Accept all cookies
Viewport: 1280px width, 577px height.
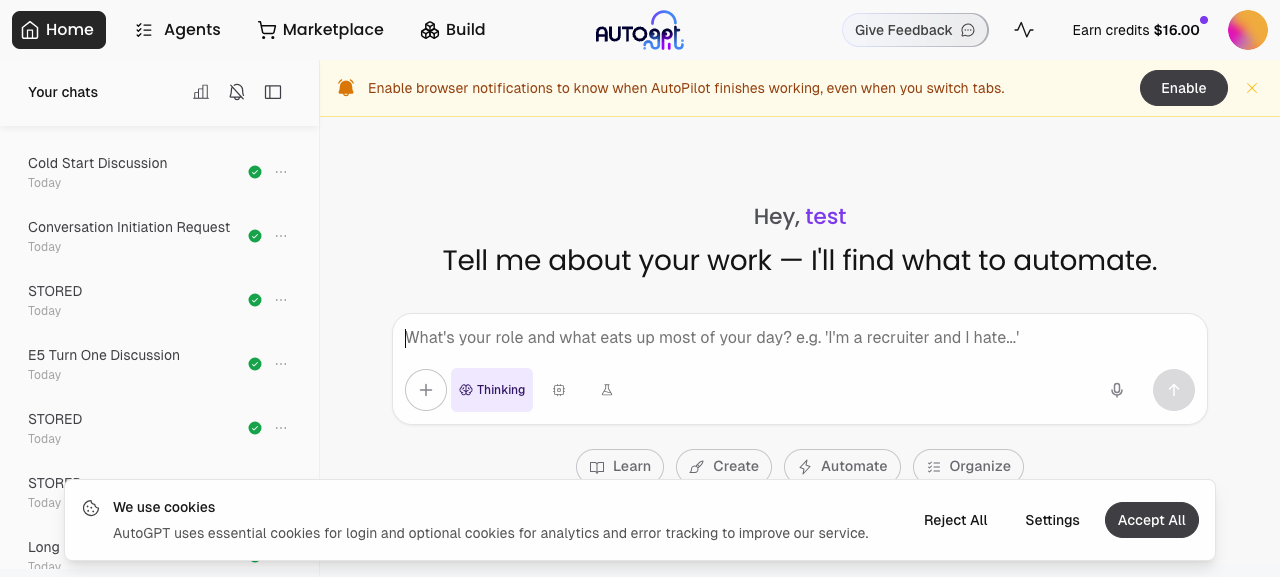(x=1152, y=520)
